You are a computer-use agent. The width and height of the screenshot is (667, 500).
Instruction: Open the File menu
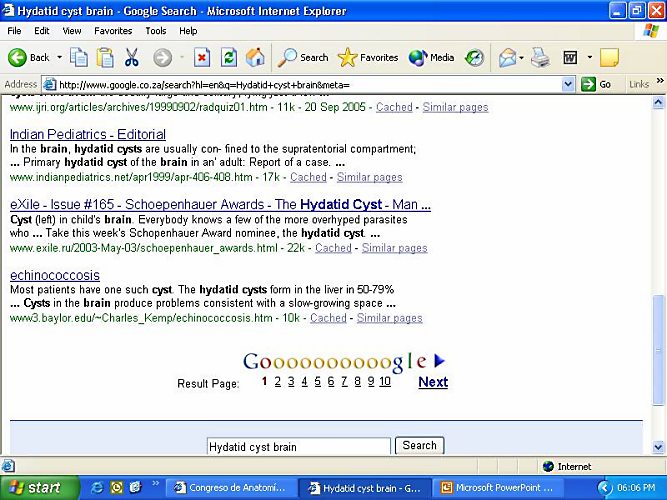(x=14, y=31)
